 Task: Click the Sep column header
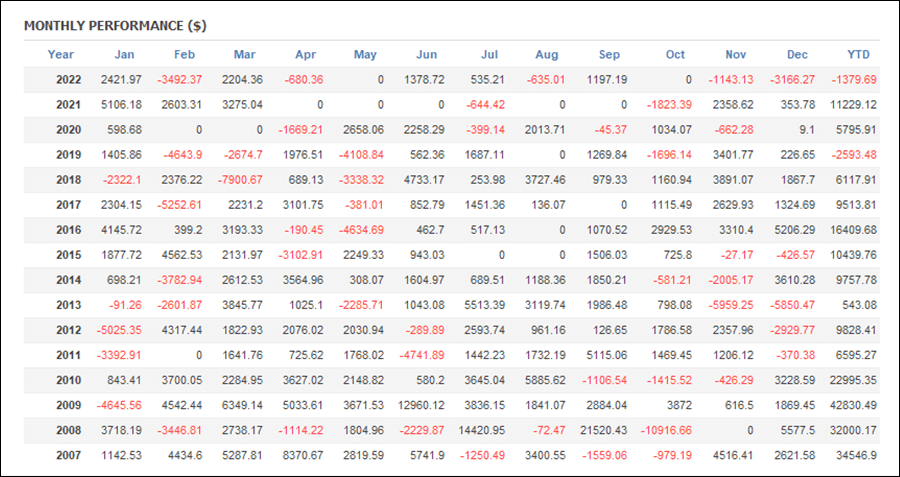[x=609, y=55]
